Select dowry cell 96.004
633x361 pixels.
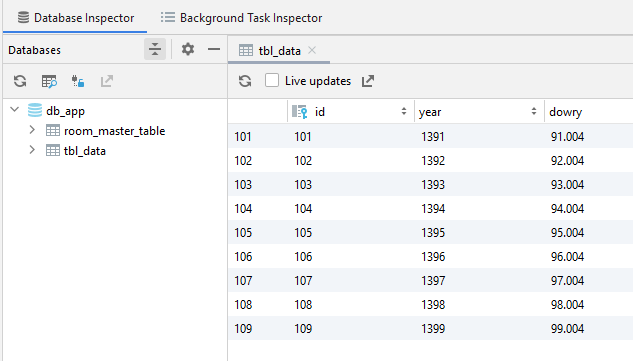tap(589, 256)
